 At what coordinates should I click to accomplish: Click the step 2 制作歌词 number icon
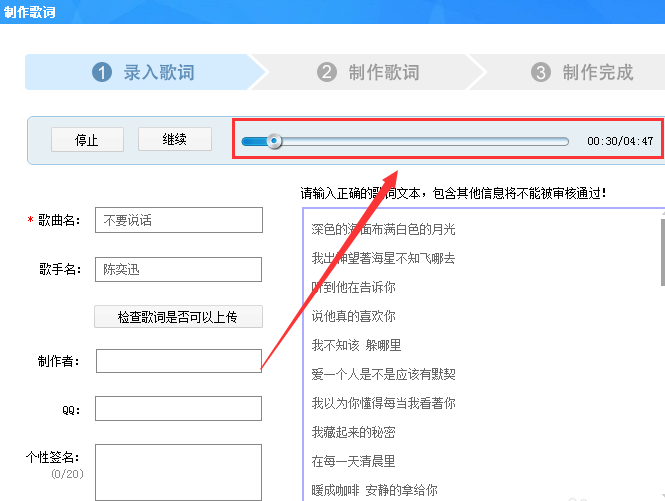(x=327, y=72)
